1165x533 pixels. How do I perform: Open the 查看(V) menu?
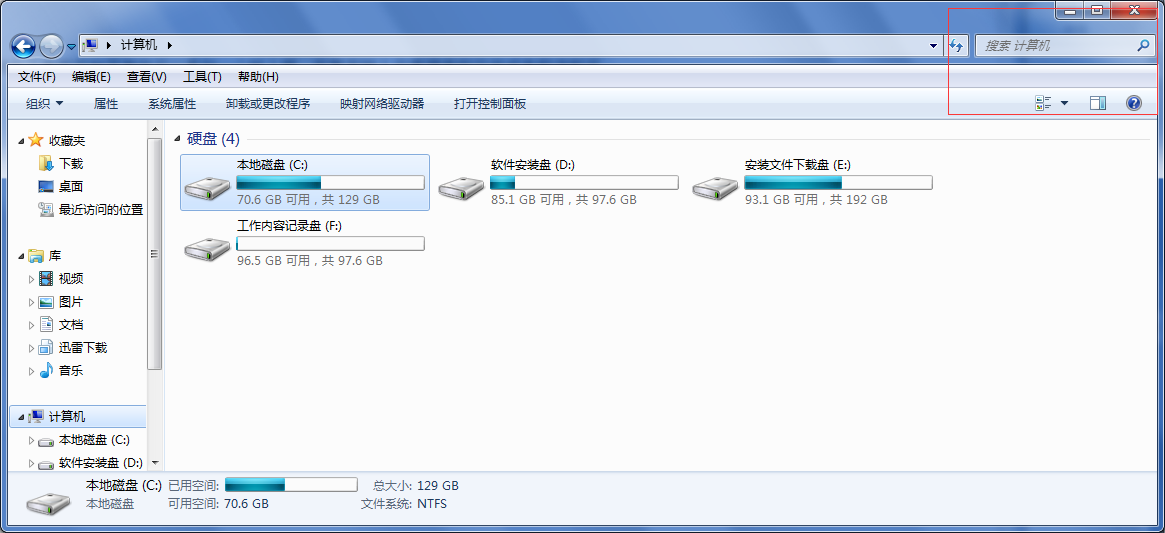coord(146,77)
